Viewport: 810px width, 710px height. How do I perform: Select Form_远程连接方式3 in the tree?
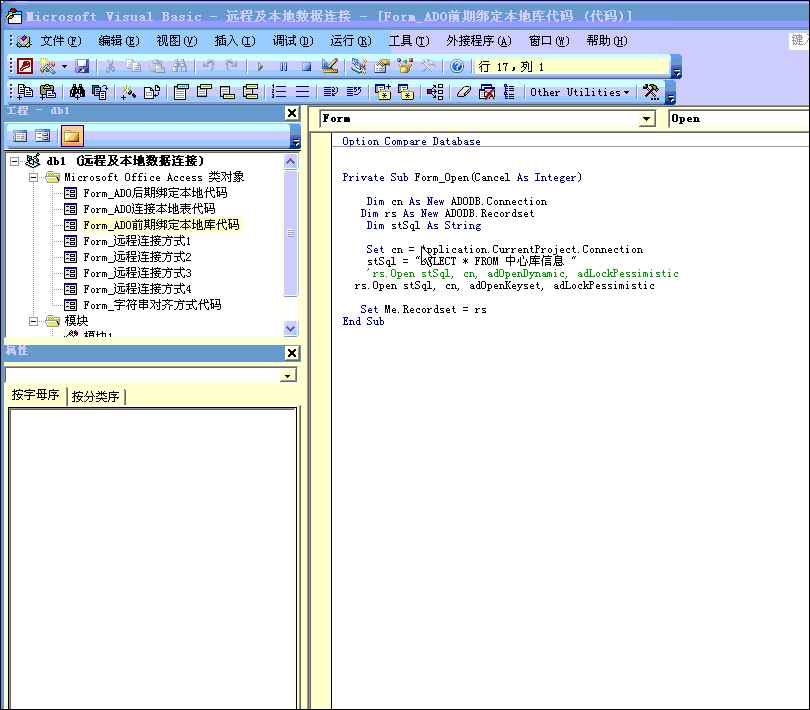[x=137, y=273]
